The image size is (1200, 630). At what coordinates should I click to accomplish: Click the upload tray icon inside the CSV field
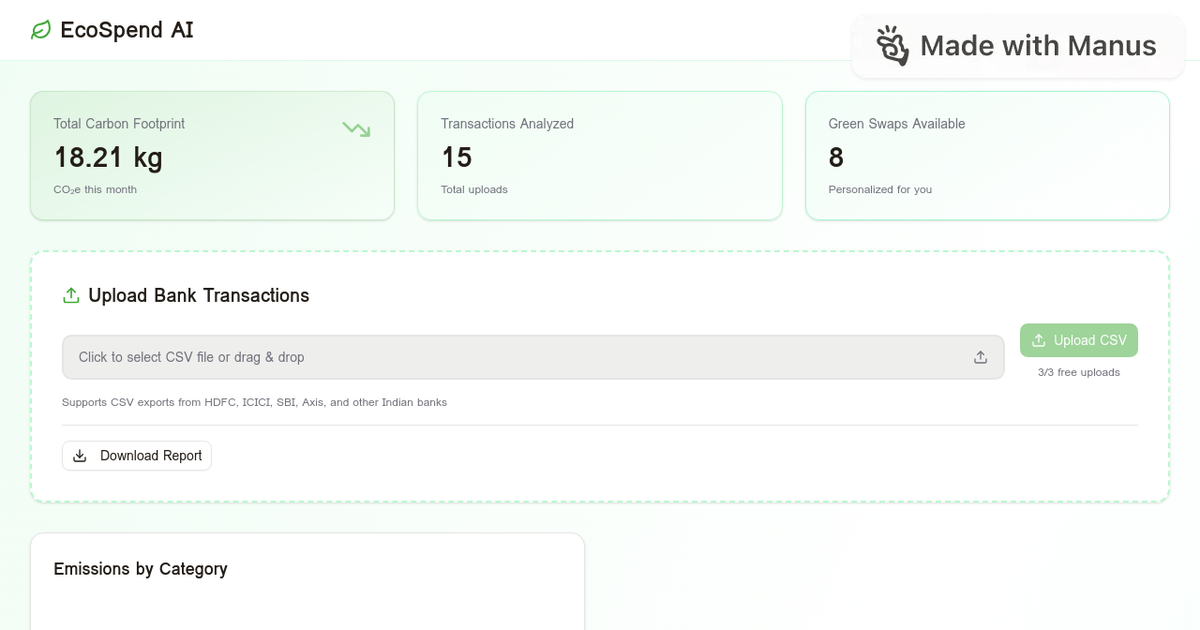[x=980, y=356]
